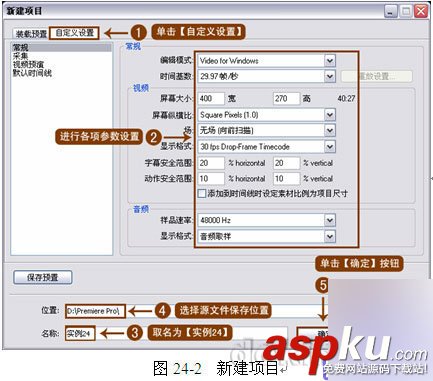Viewport: 433px width, 381px height.
Task: Open the 自定义设置 tab
Action: (74, 33)
